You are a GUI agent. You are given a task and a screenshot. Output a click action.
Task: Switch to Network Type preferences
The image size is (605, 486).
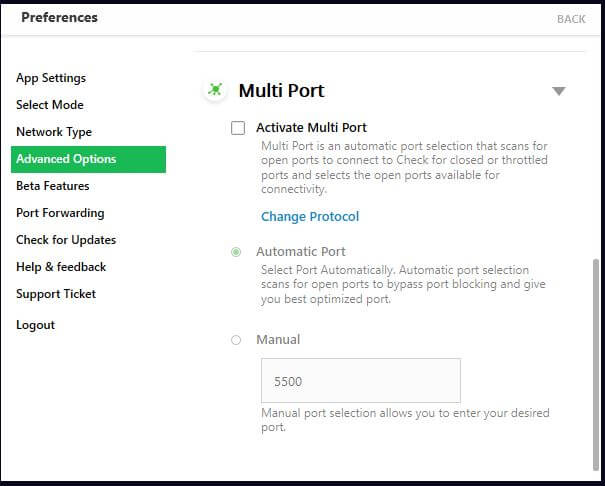(x=54, y=132)
